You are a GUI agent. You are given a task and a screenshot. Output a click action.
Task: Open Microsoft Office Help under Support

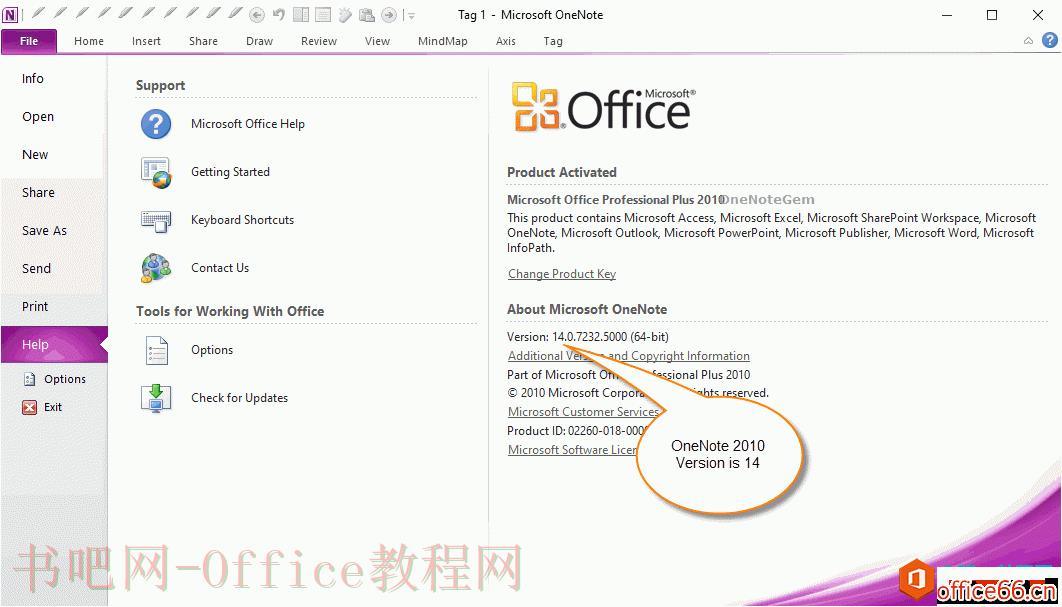224,124
